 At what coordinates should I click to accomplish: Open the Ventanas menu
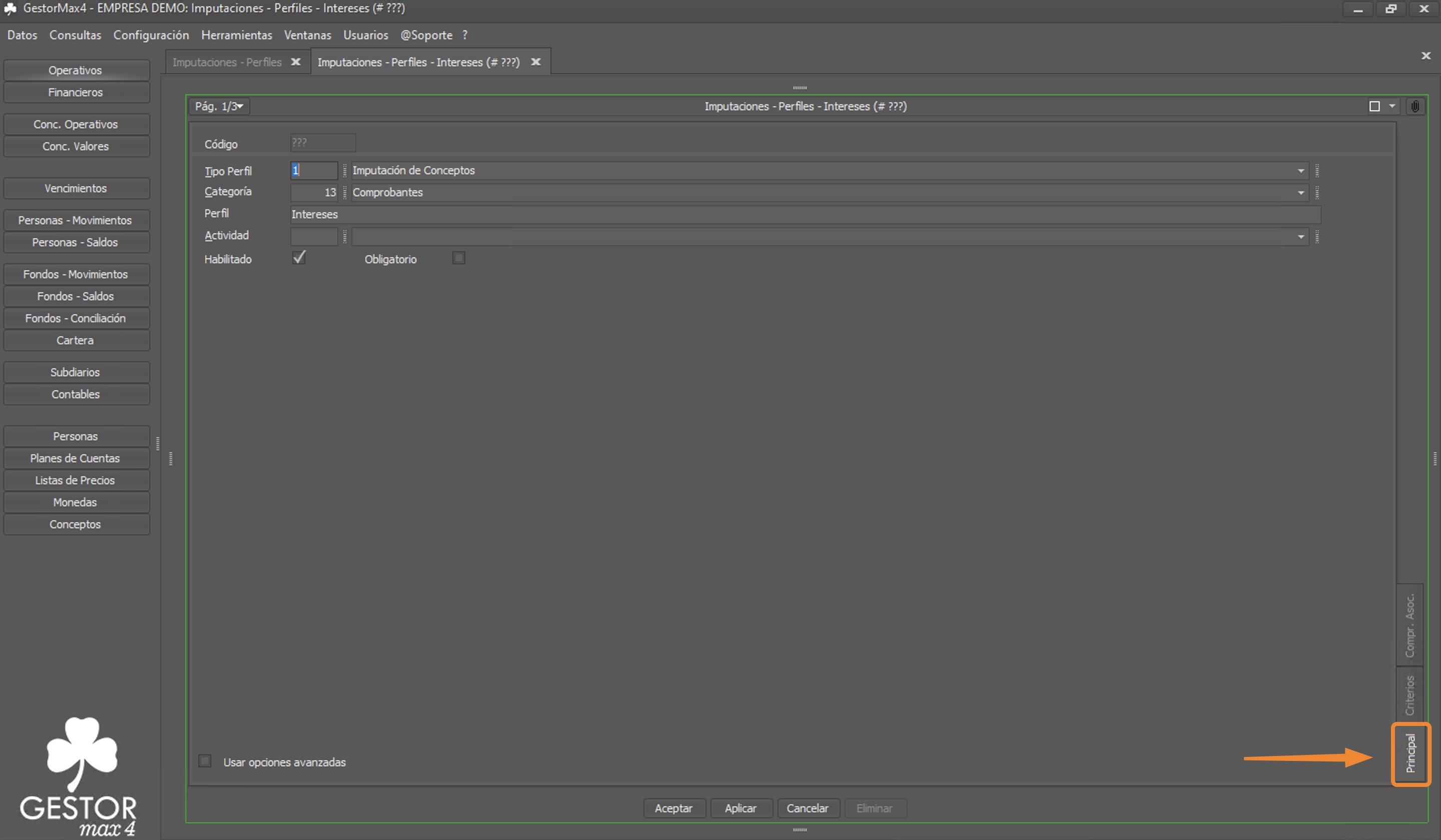(x=308, y=35)
